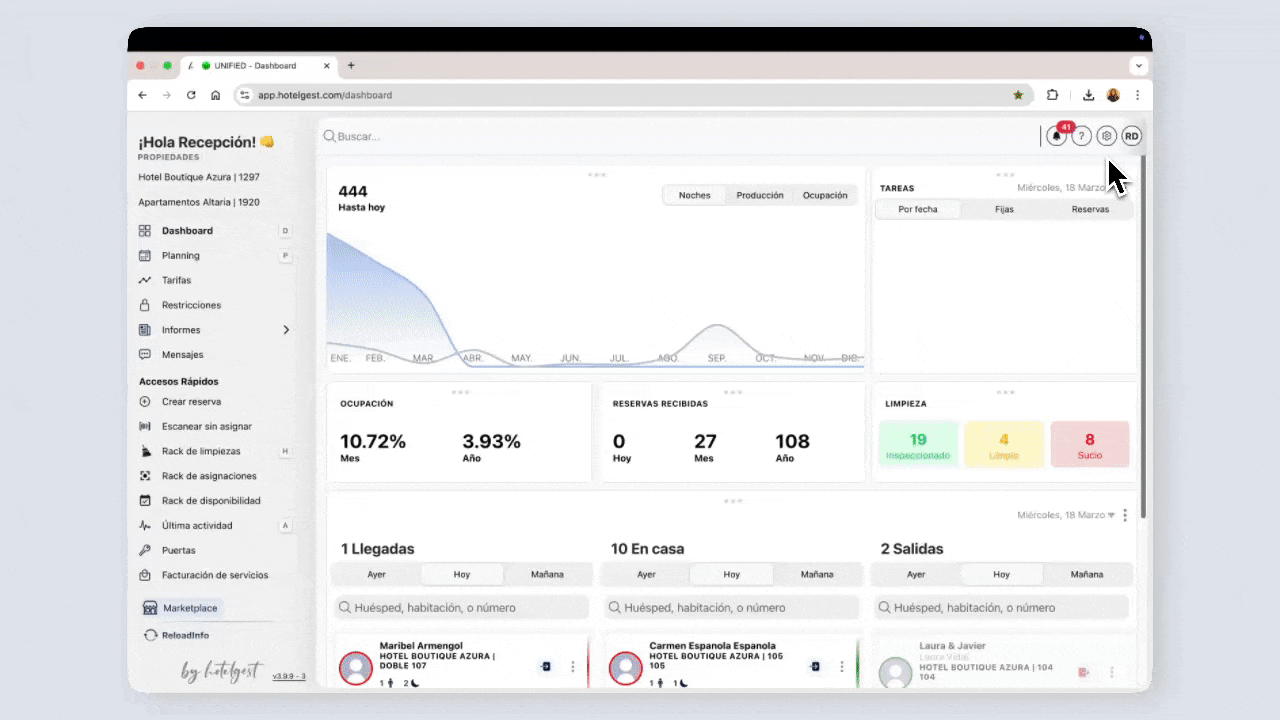The height and width of the screenshot is (720, 1280).
Task: Select Mañana under Llegadas
Action: pyautogui.click(x=547, y=575)
